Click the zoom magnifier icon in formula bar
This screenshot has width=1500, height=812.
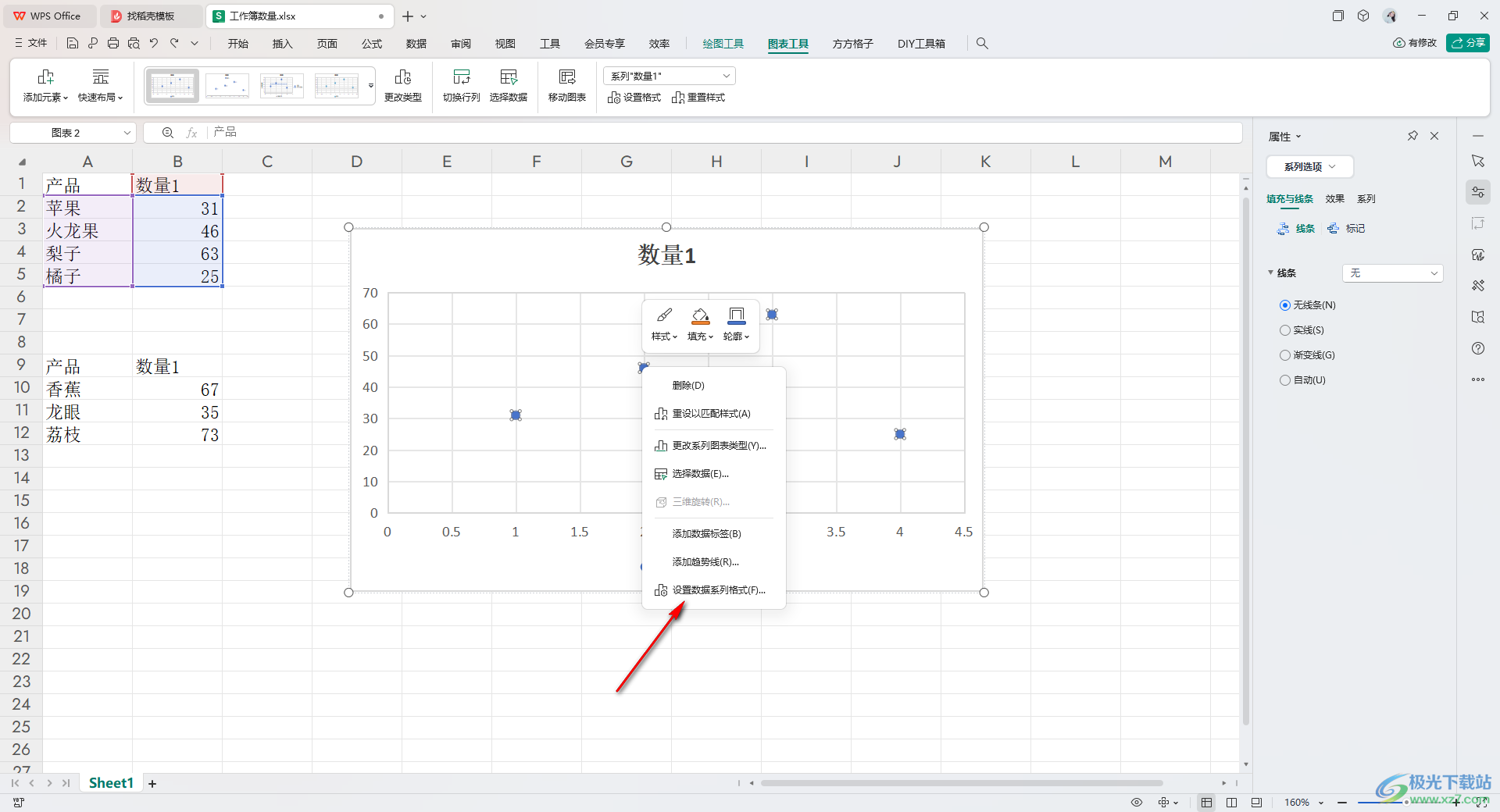point(167,133)
